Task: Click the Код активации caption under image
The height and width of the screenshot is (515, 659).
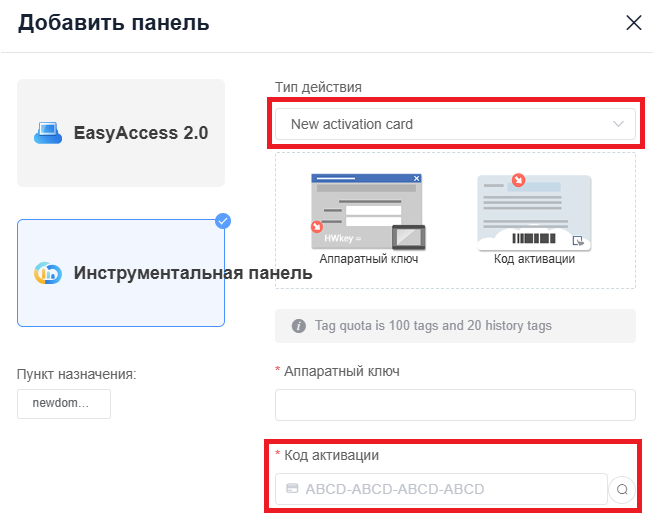Action: pyautogui.click(x=534, y=259)
